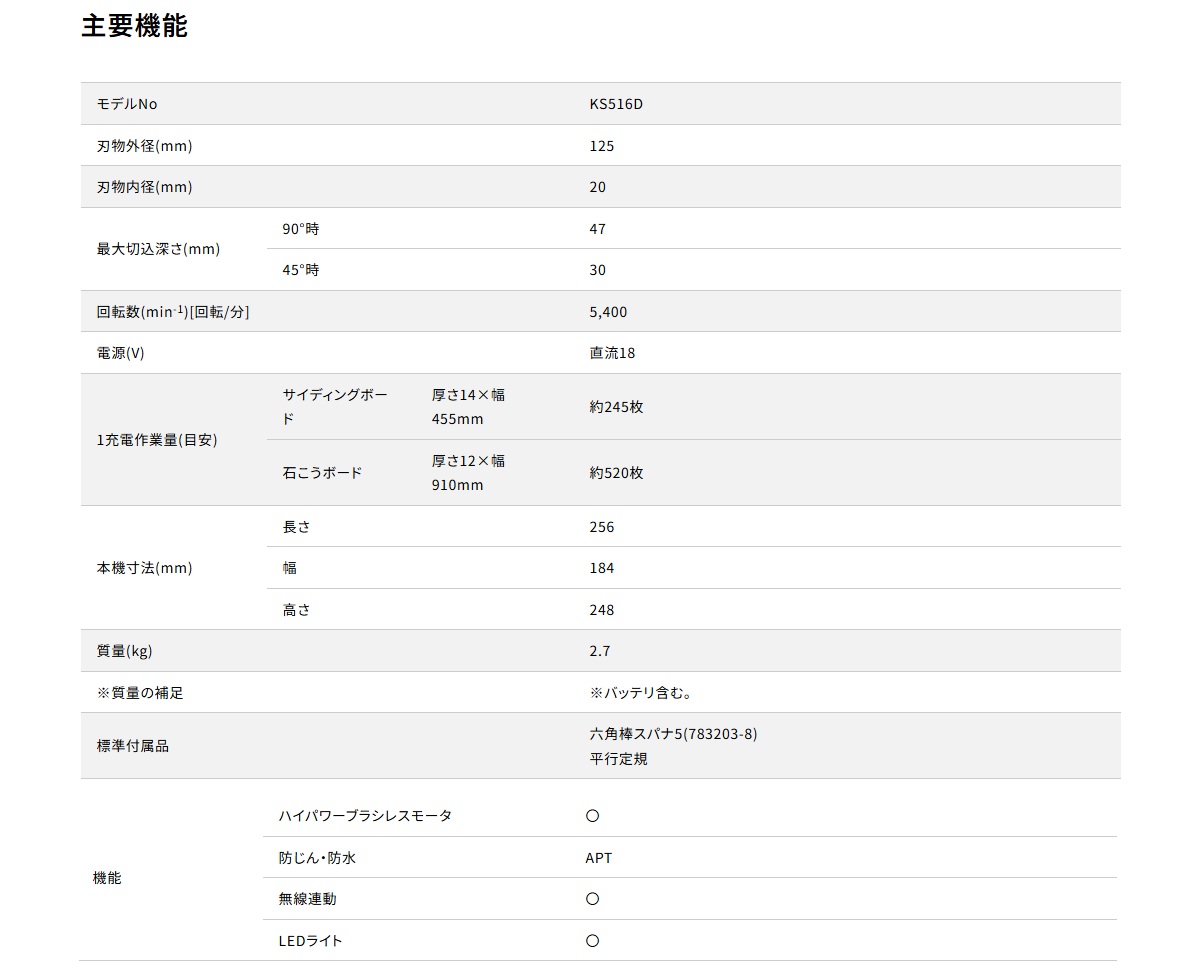Click the 本機寸法(mm) row label
Viewport: 1203px width, 973px height.
point(144,568)
